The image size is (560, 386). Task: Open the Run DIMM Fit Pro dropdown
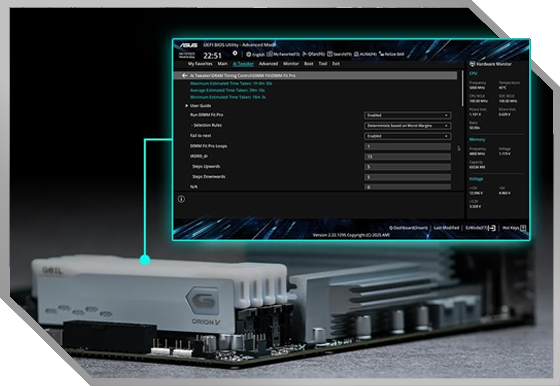408,115
